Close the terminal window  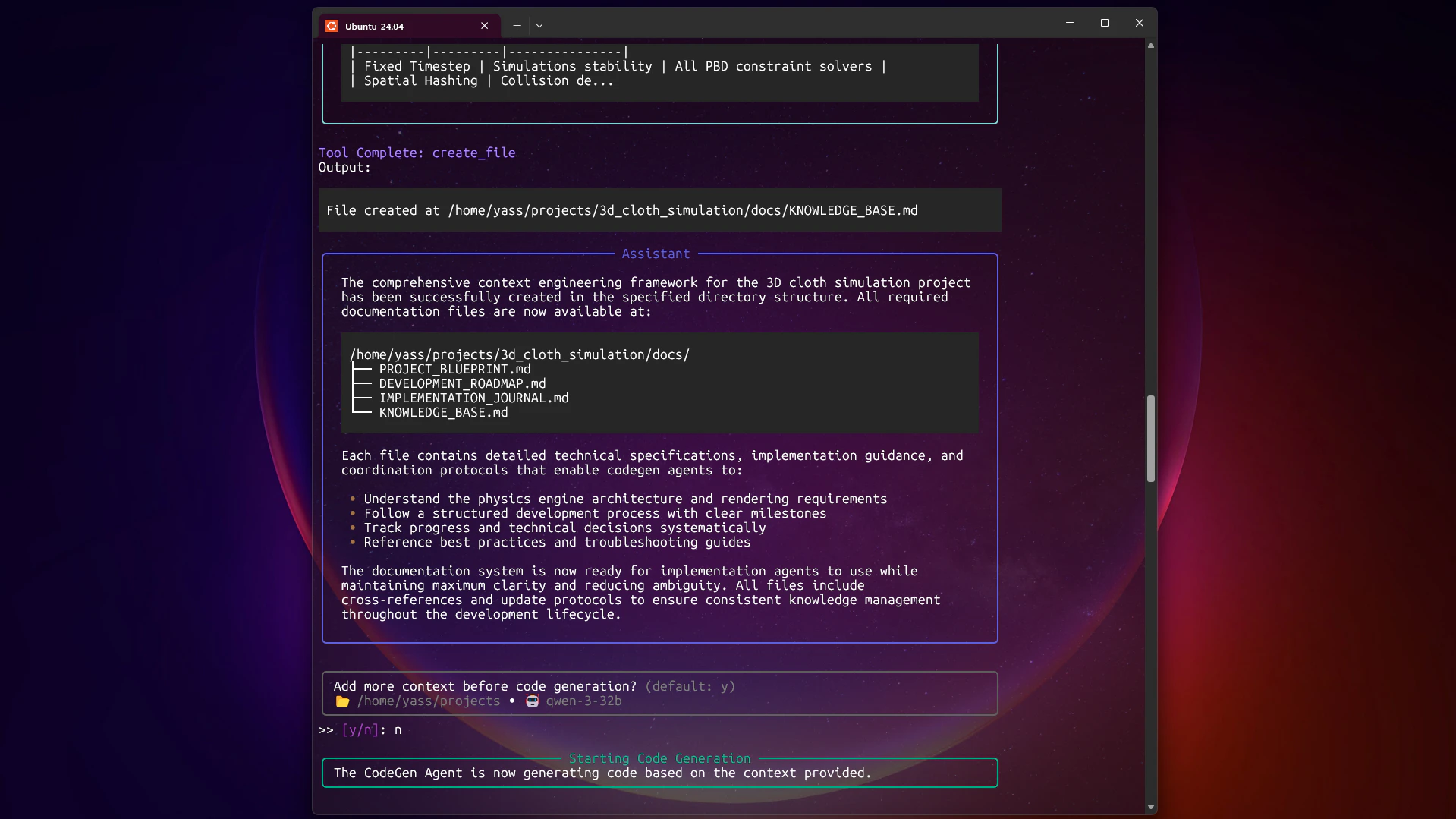[1140, 23]
